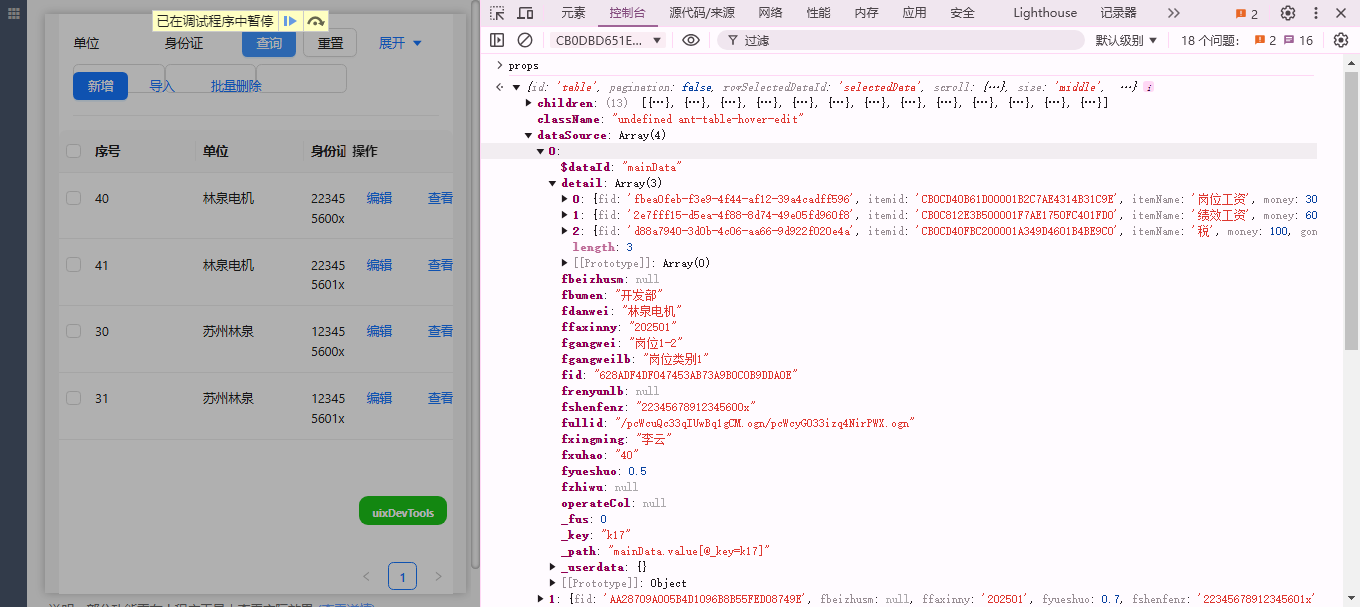1360x607 pixels.
Task: Open the 安全 tab
Action: tap(962, 13)
